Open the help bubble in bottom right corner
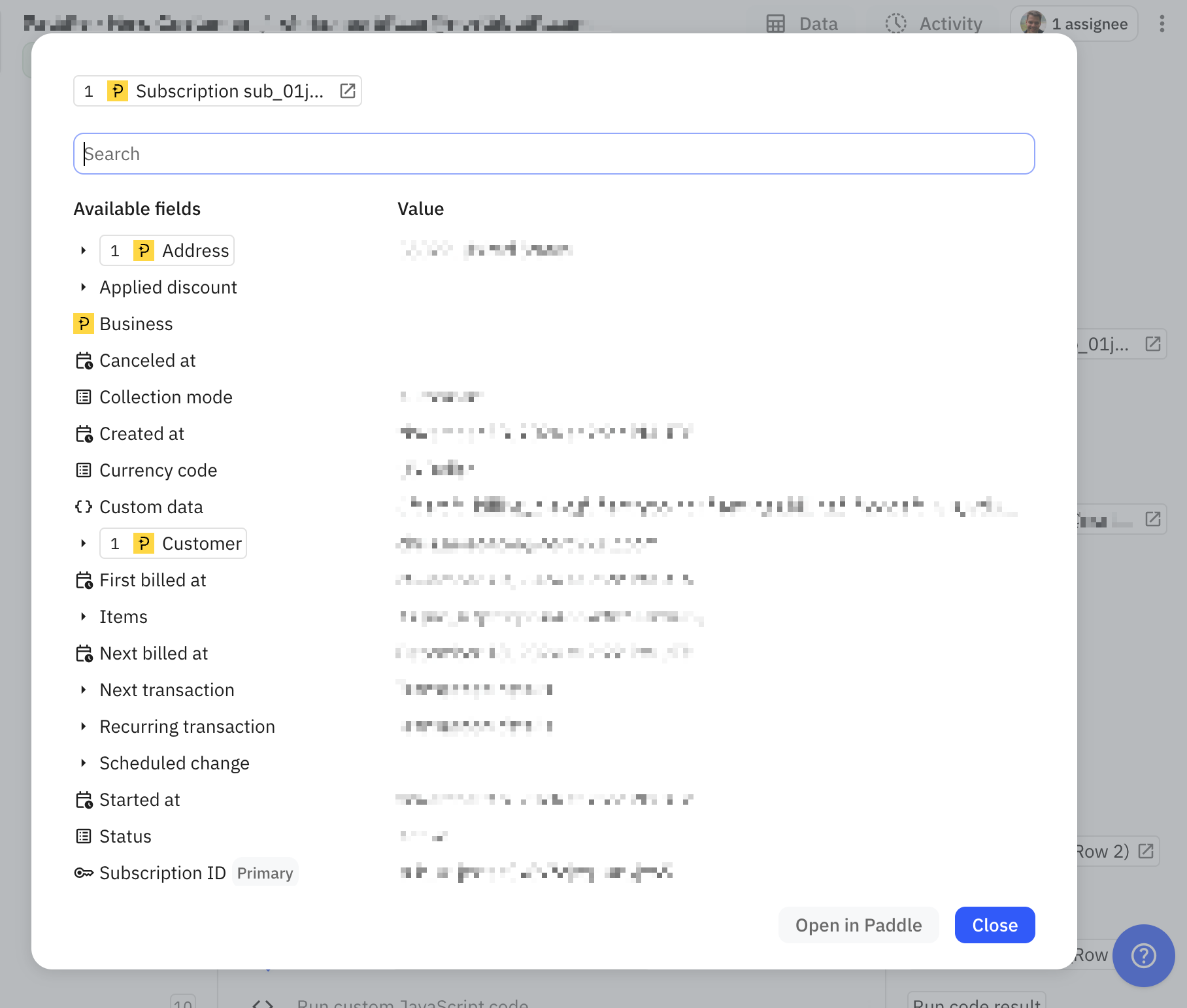This screenshot has width=1187, height=1008. coord(1143,955)
